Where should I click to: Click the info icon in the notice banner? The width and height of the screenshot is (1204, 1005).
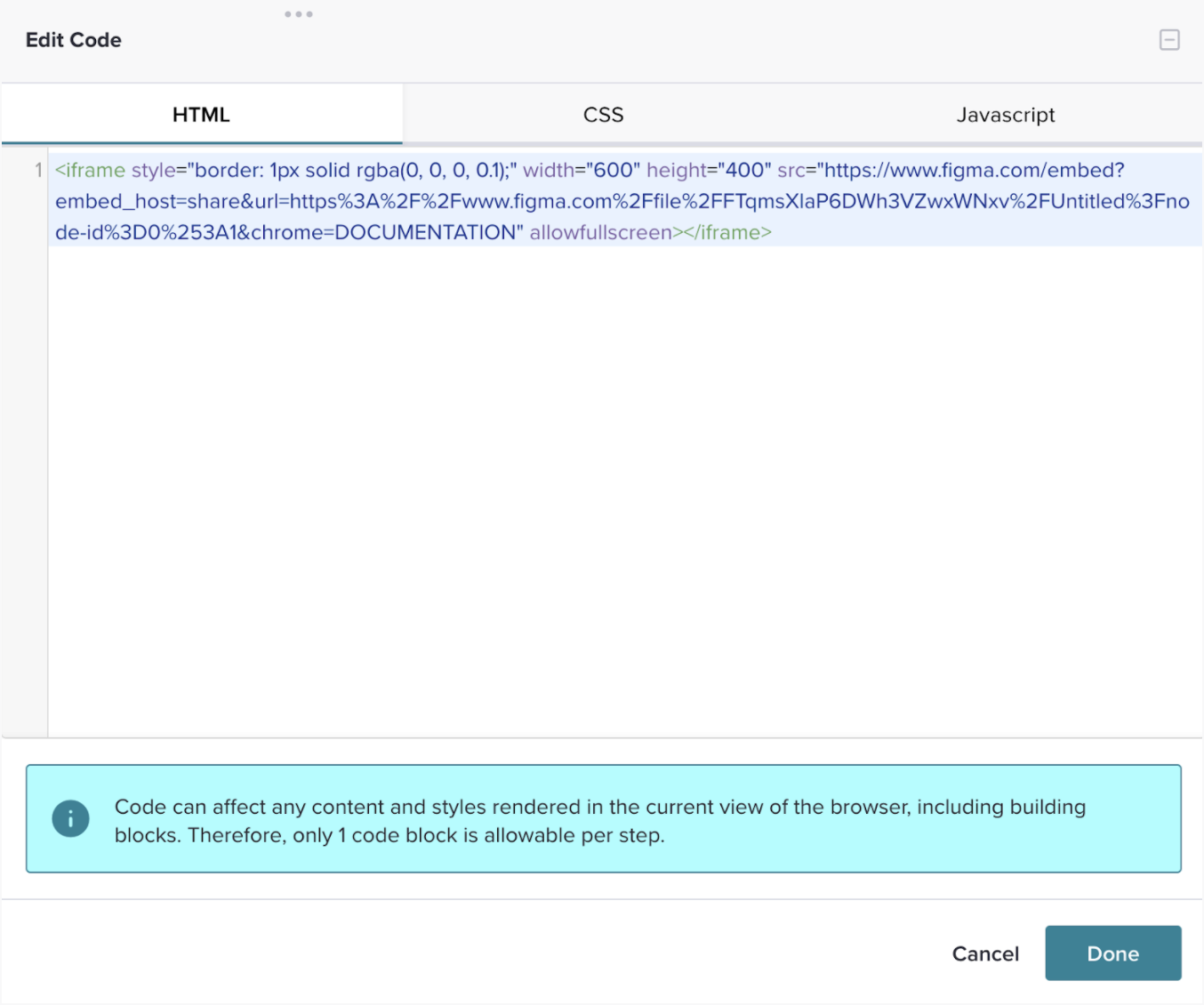click(x=70, y=818)
